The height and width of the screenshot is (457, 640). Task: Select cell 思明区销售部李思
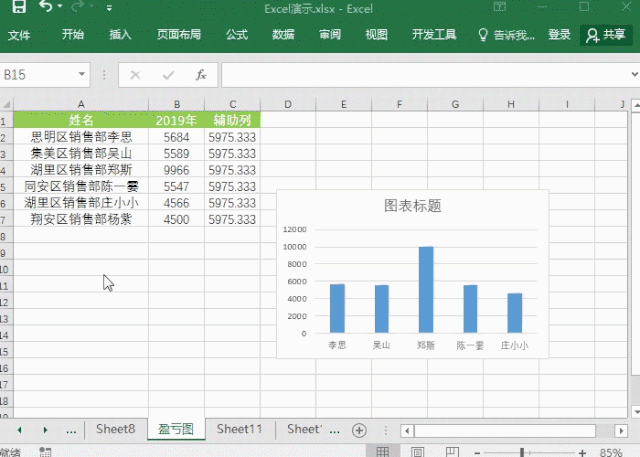(81, 137)
